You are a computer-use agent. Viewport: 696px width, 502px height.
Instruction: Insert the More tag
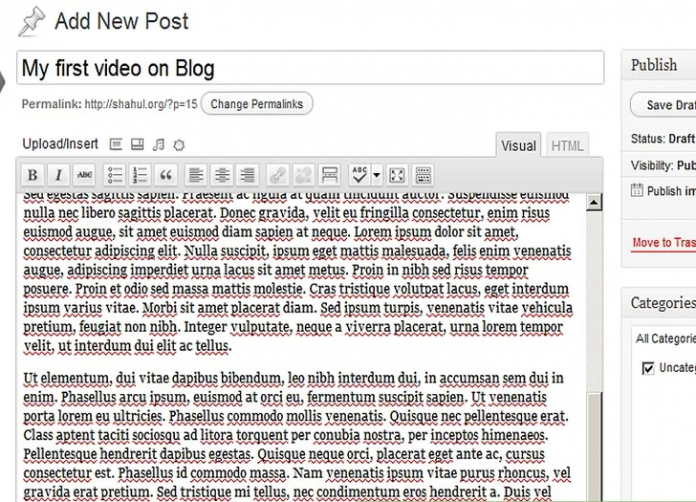329,175
